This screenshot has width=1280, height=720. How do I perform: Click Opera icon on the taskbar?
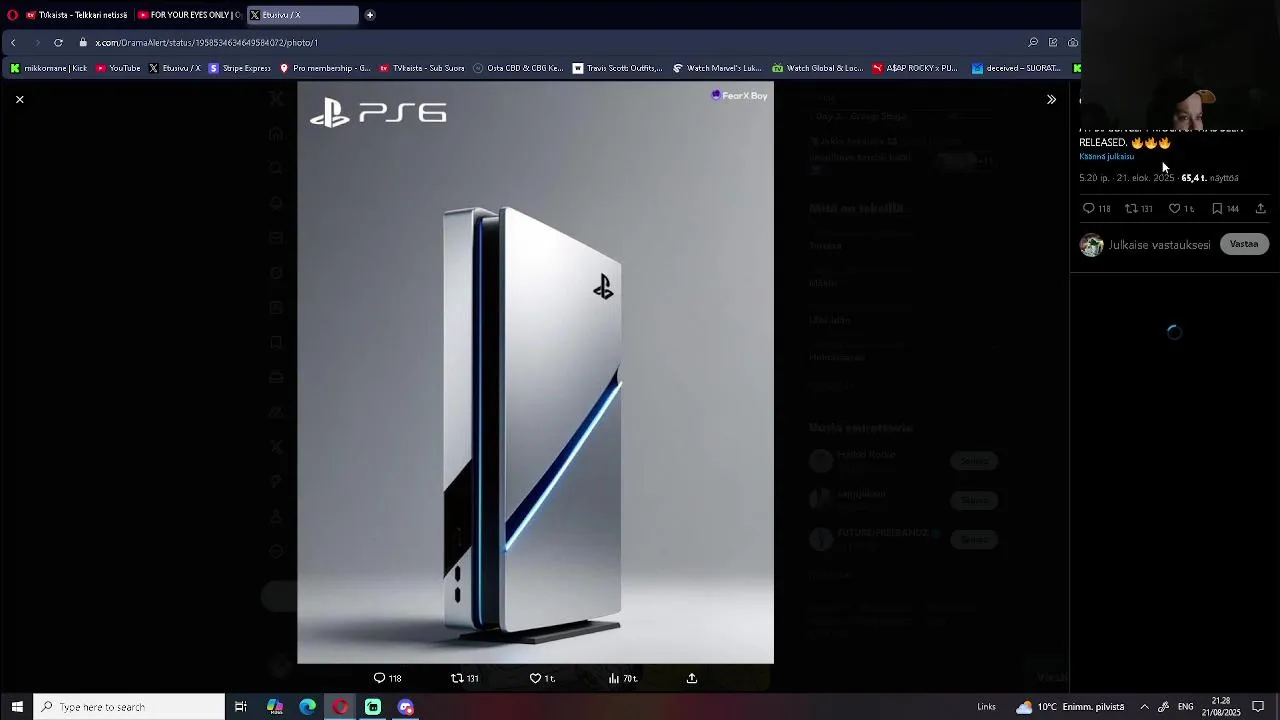tap(341, 707)
